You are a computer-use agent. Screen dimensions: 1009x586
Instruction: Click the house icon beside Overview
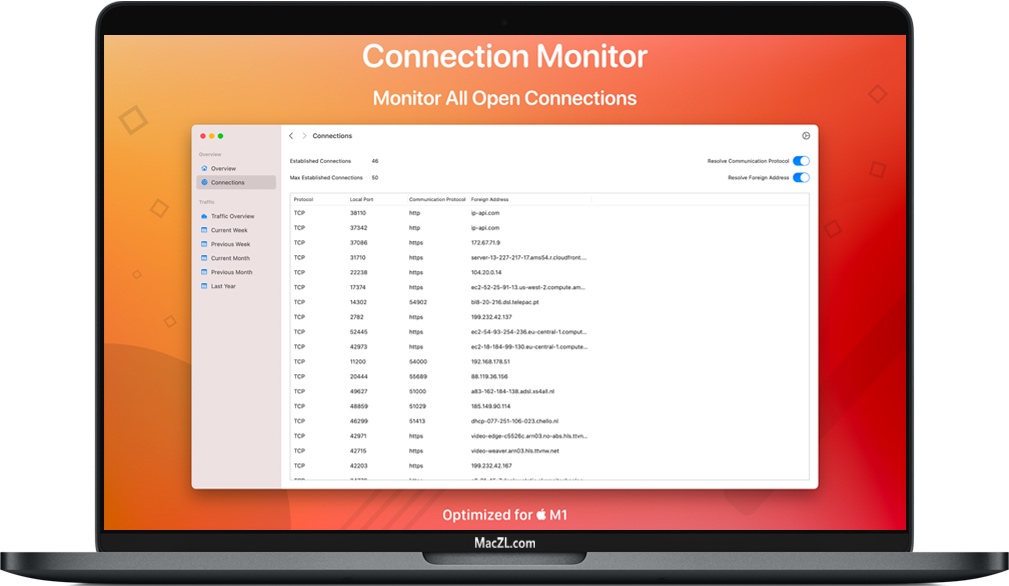click(204, 169)
